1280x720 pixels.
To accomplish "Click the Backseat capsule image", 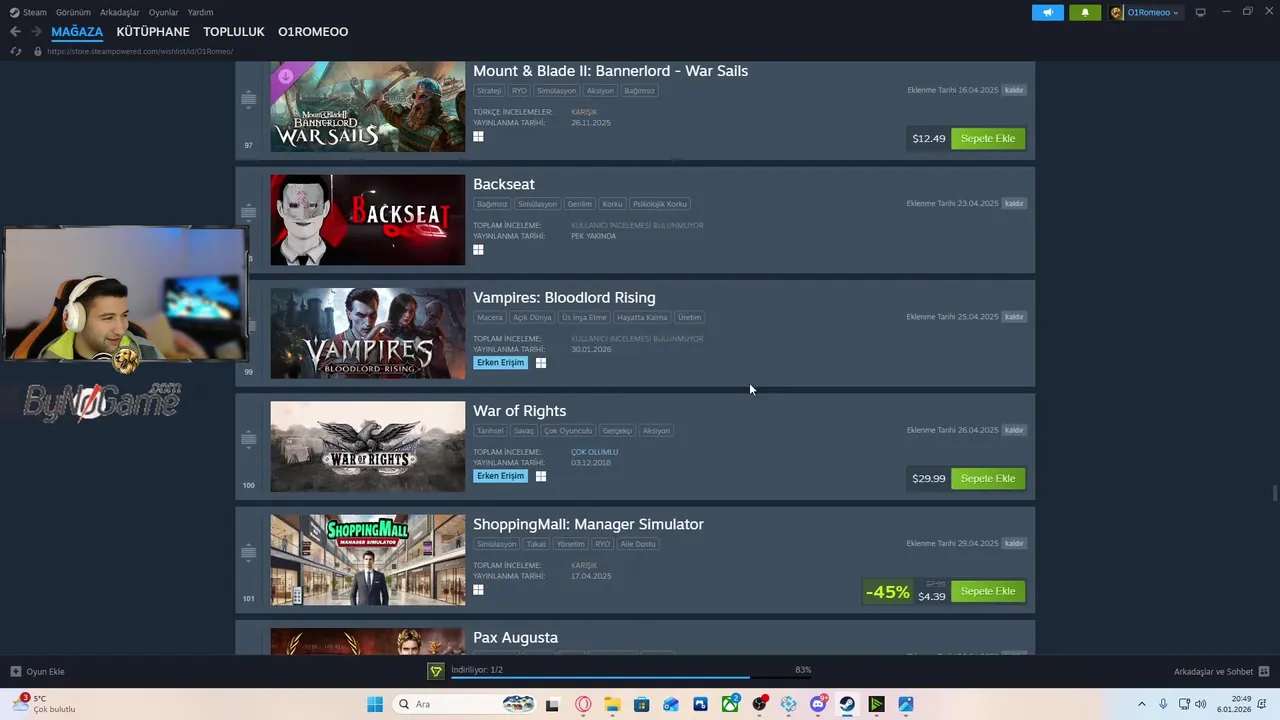I will click(368, 220).
